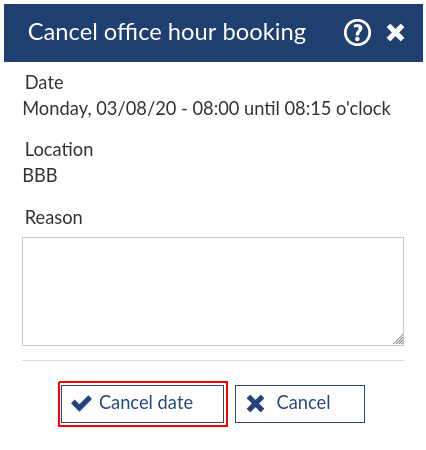This screenshot has width=426, height=450.
Task: Dismiss using the Cancel button
Action: coord(300,404)
